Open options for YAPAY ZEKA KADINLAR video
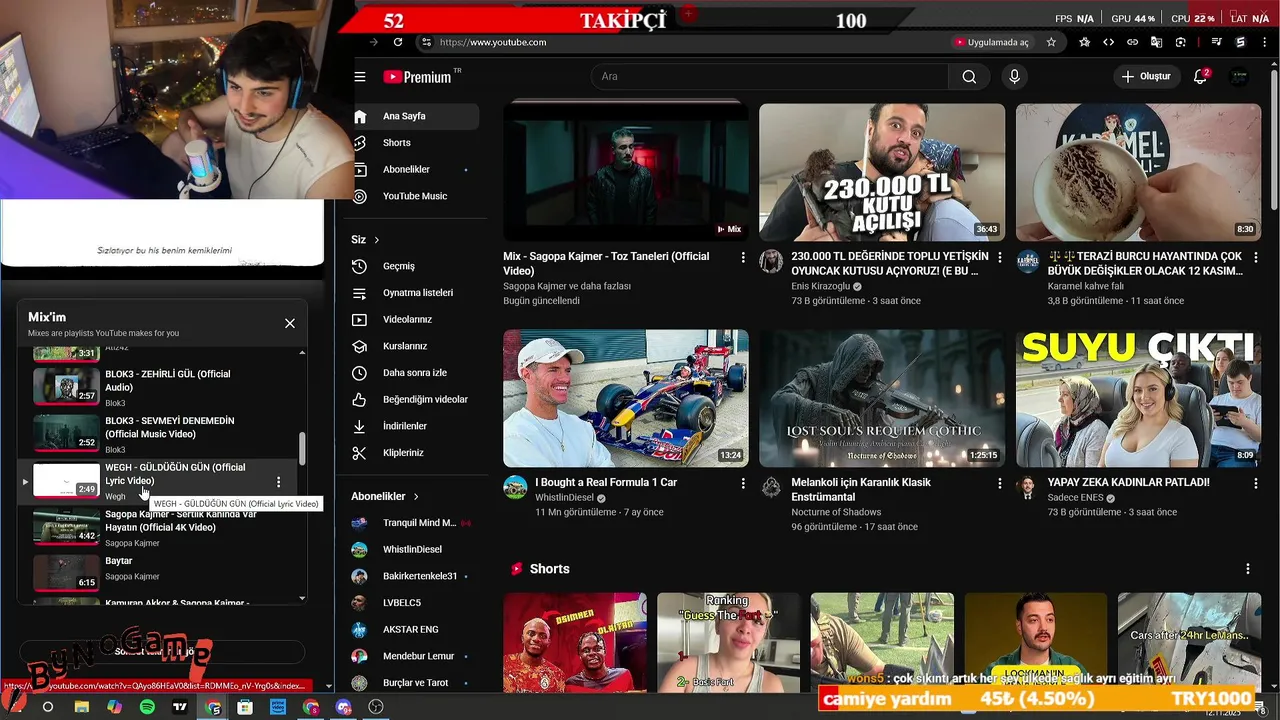This screenshot has height=720, width=1280. [x=1256, y=484]
